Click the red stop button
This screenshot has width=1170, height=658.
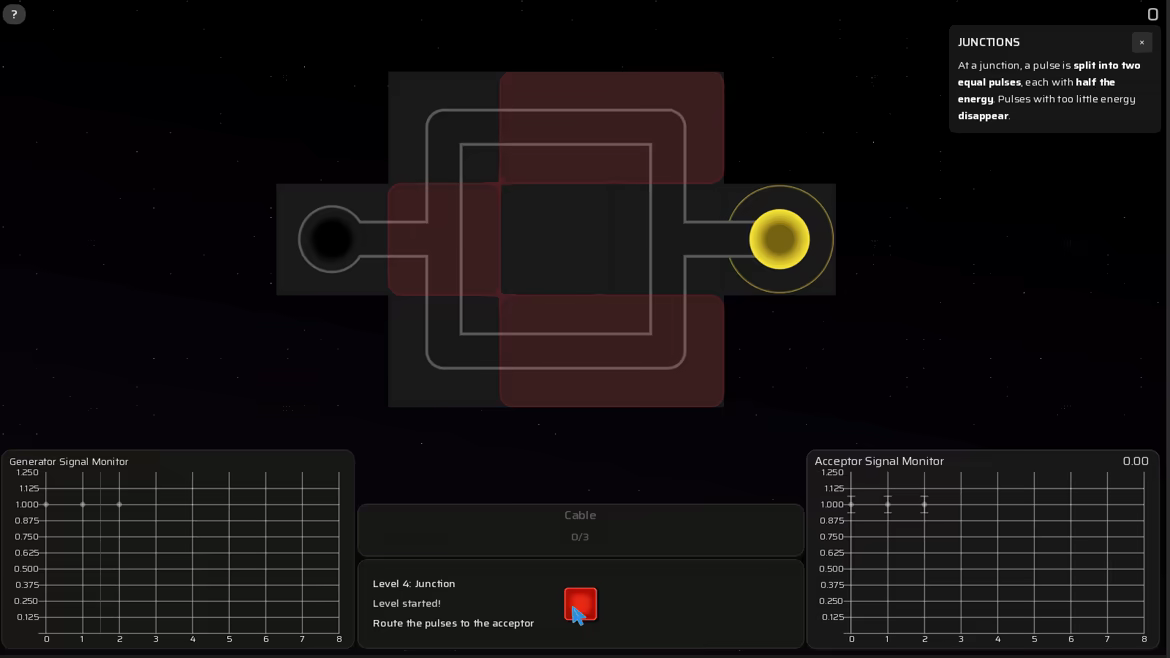[x=581, y=604]
